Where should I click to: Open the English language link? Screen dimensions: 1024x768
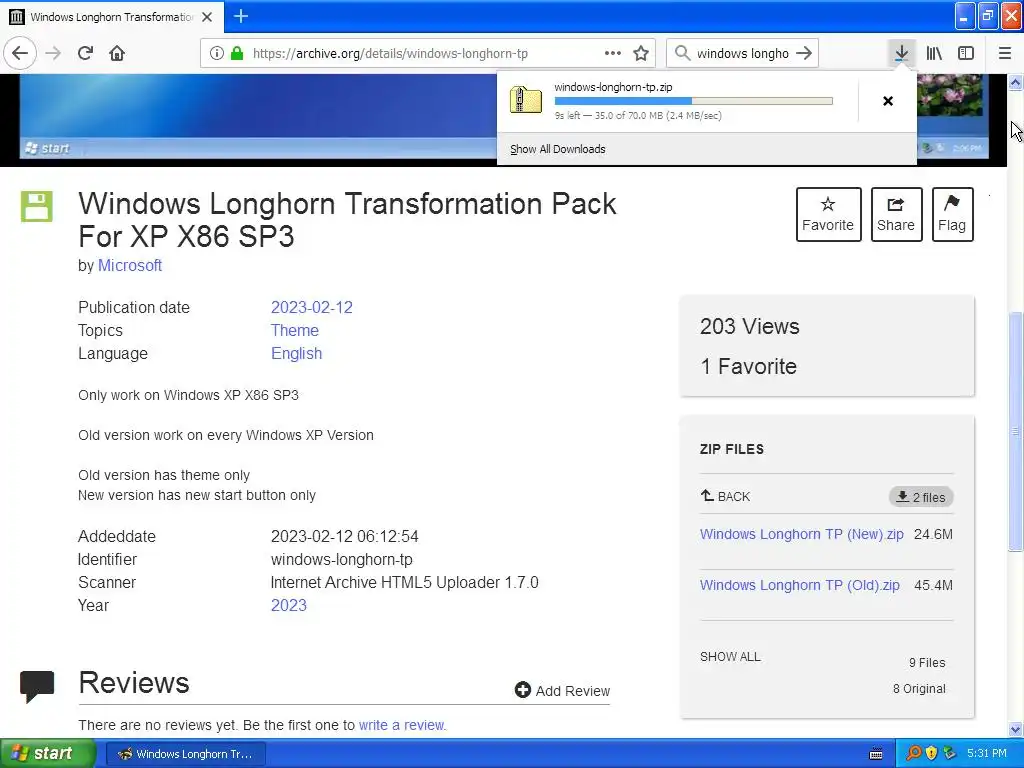point(296,353)
